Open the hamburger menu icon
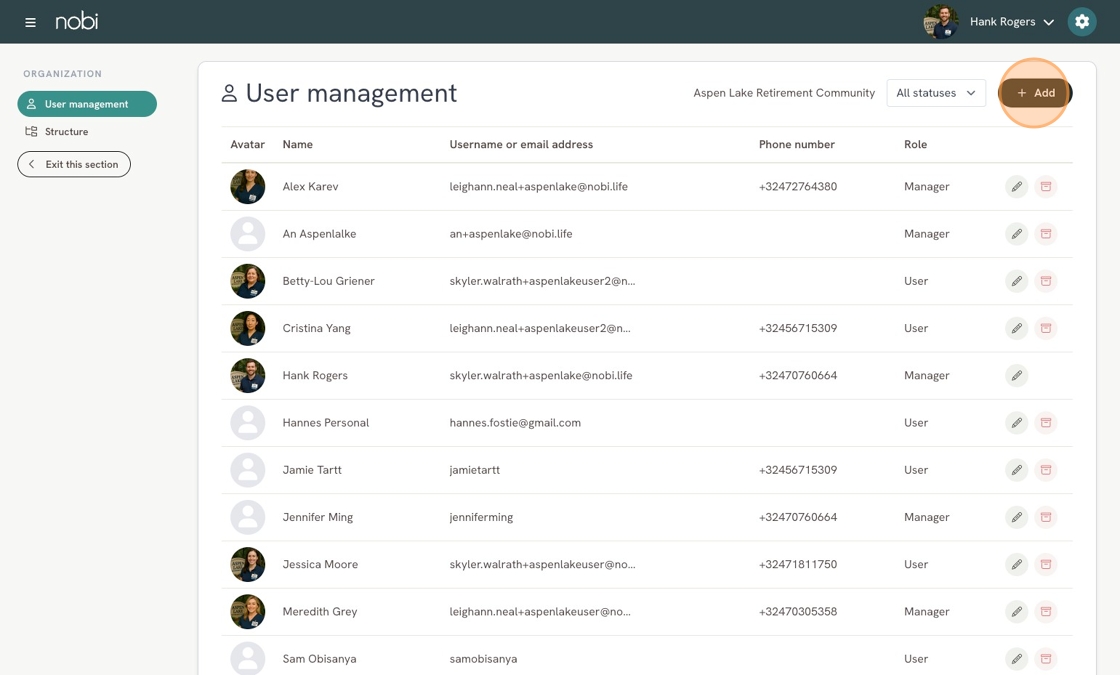 30,22
